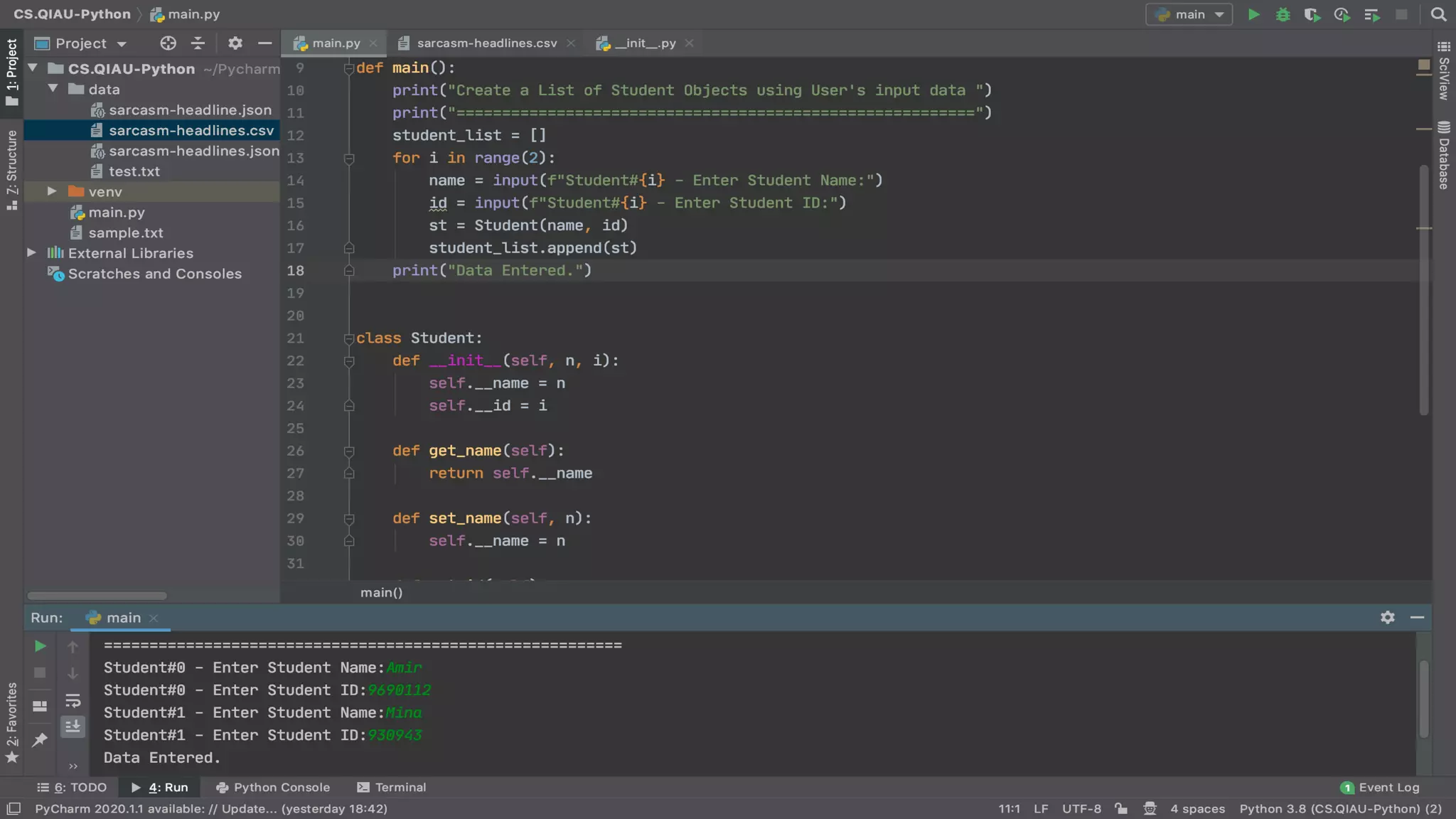The height and width of the screenshot is (819, 1456).
Task: Click Python 3.8 interpreter in status bar
Action: 1340,808
